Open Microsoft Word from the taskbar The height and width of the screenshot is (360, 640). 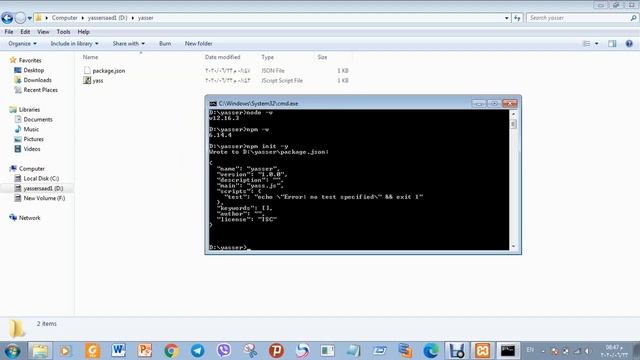[x=118, y=351]
